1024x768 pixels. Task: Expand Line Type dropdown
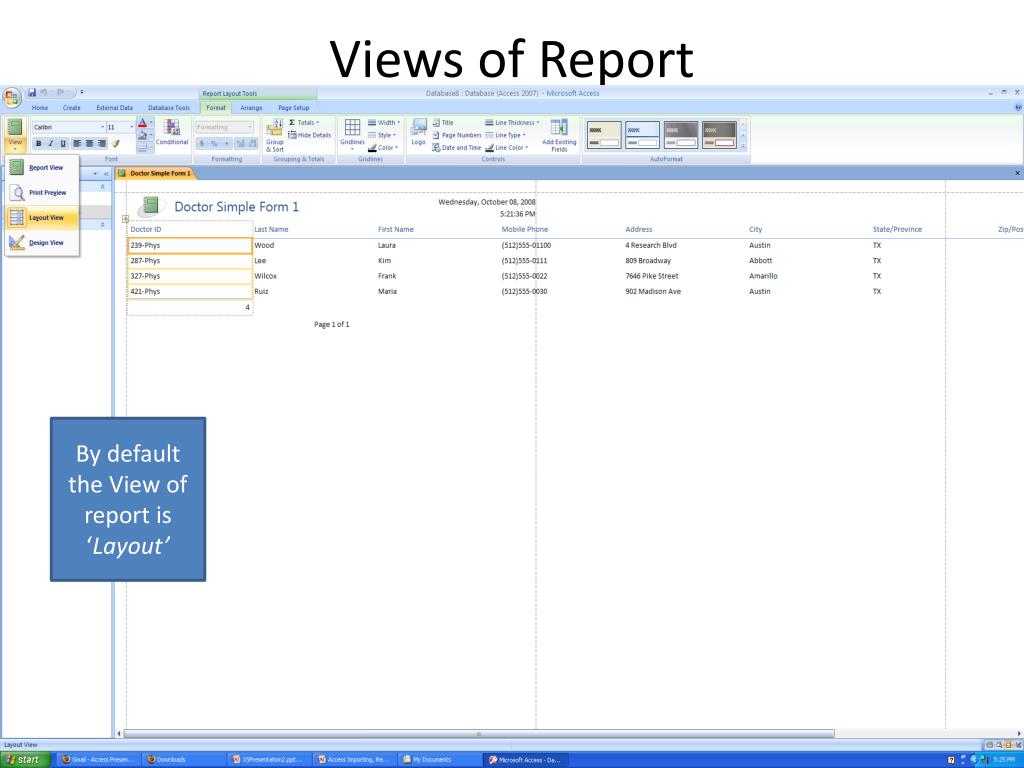505,135
